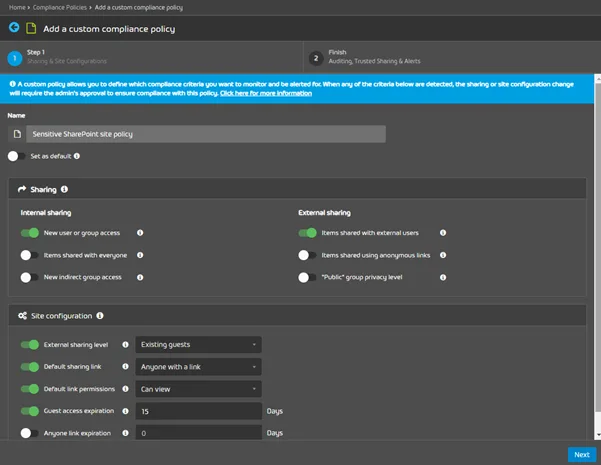Open the Existing guests dropdown
Image resolution: width=601 pixels, height=465 pixels.
[199, 344]
